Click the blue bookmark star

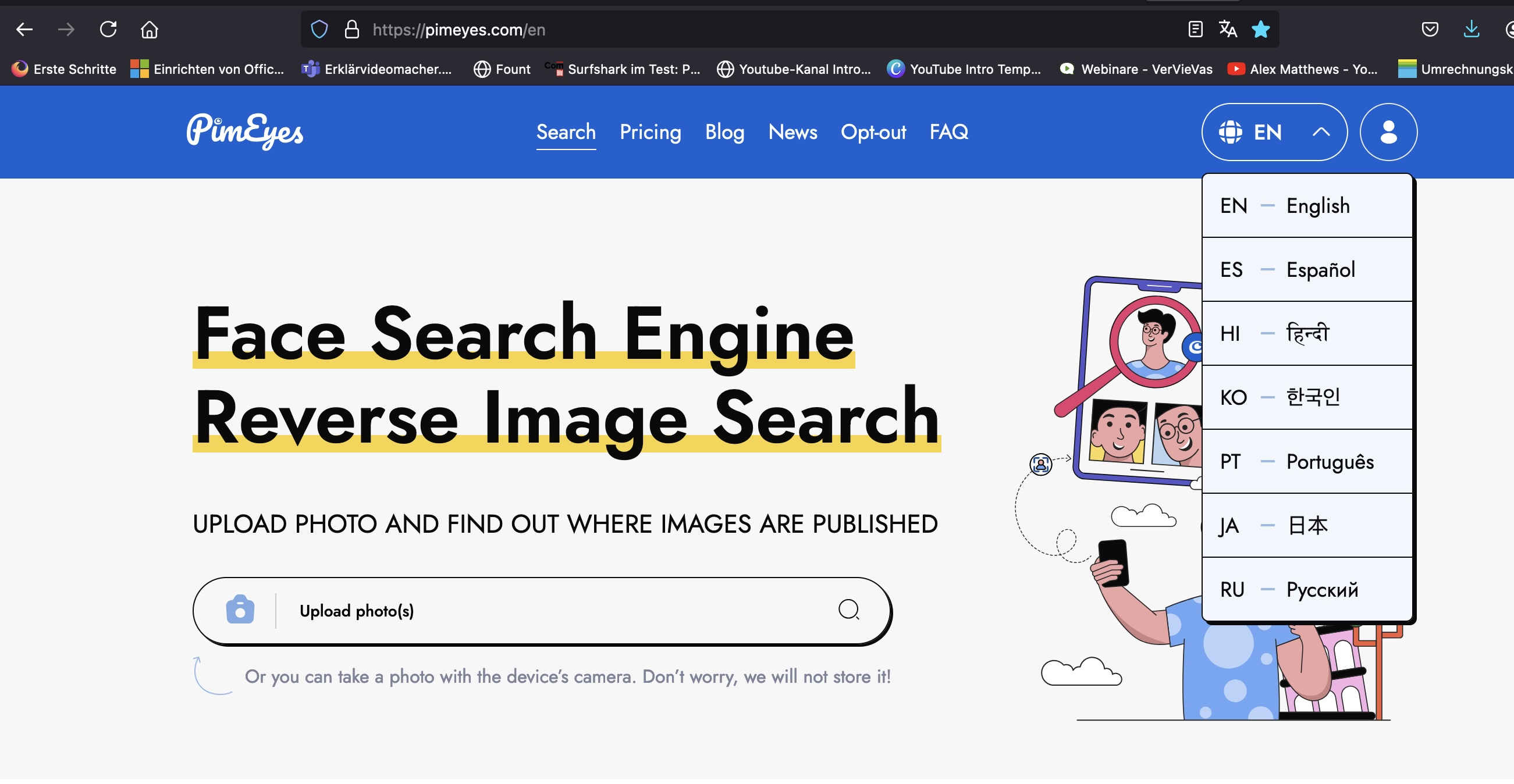[x=1261, y=28]
